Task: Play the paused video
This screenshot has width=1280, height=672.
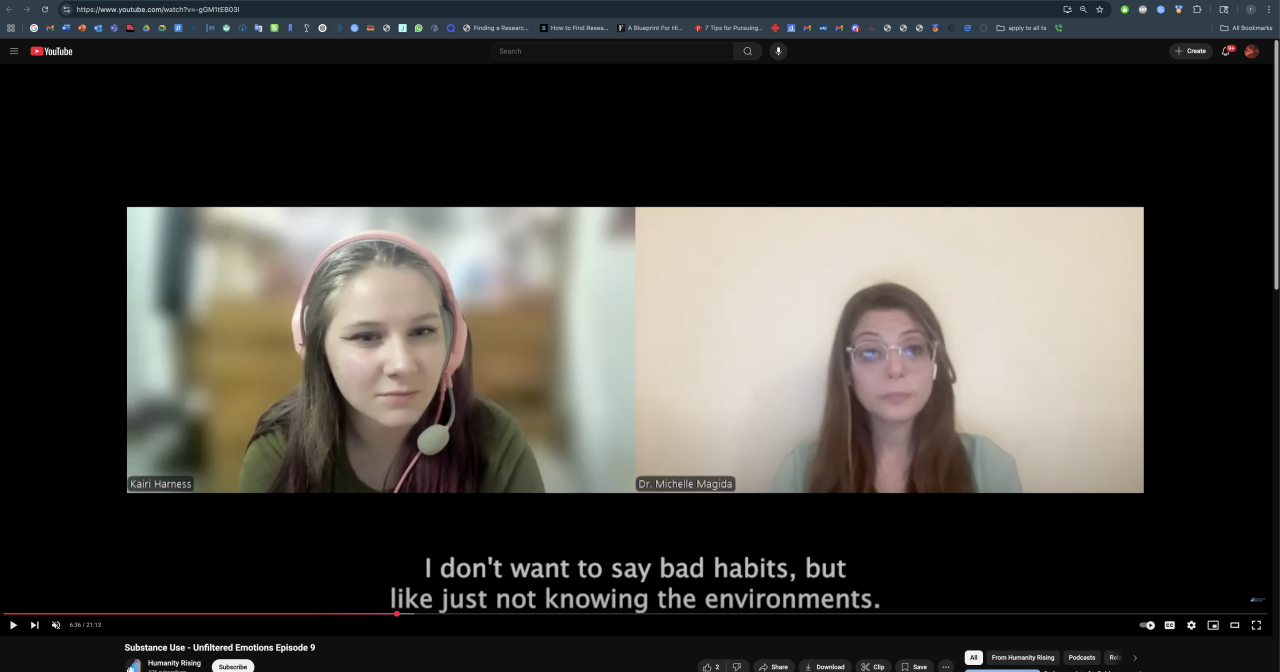Action: [13, 625]
